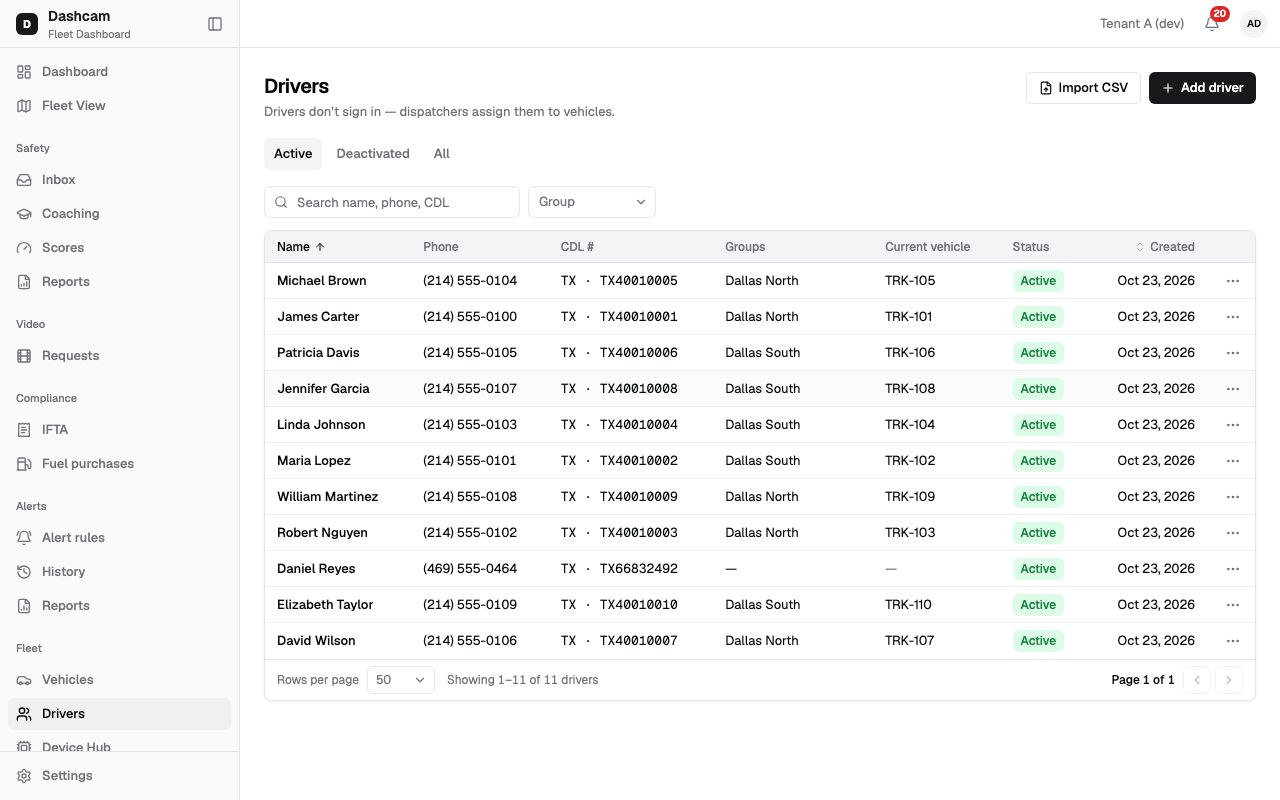The width and height of the screenshot is (1280, 800).
Task: Open the AD user avatar menu
Action: [1253, 24]
